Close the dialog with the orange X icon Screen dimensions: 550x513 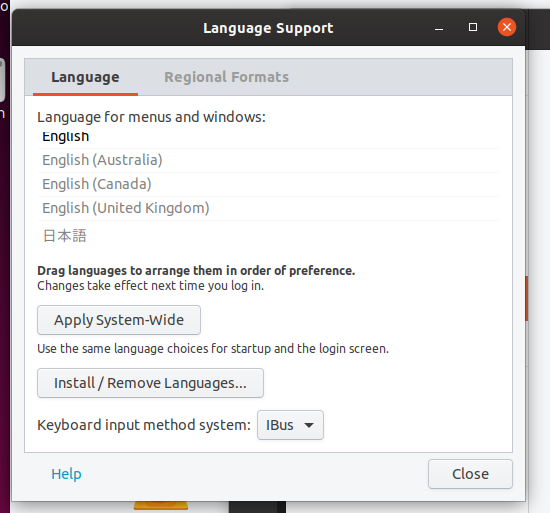coord(507,27)
